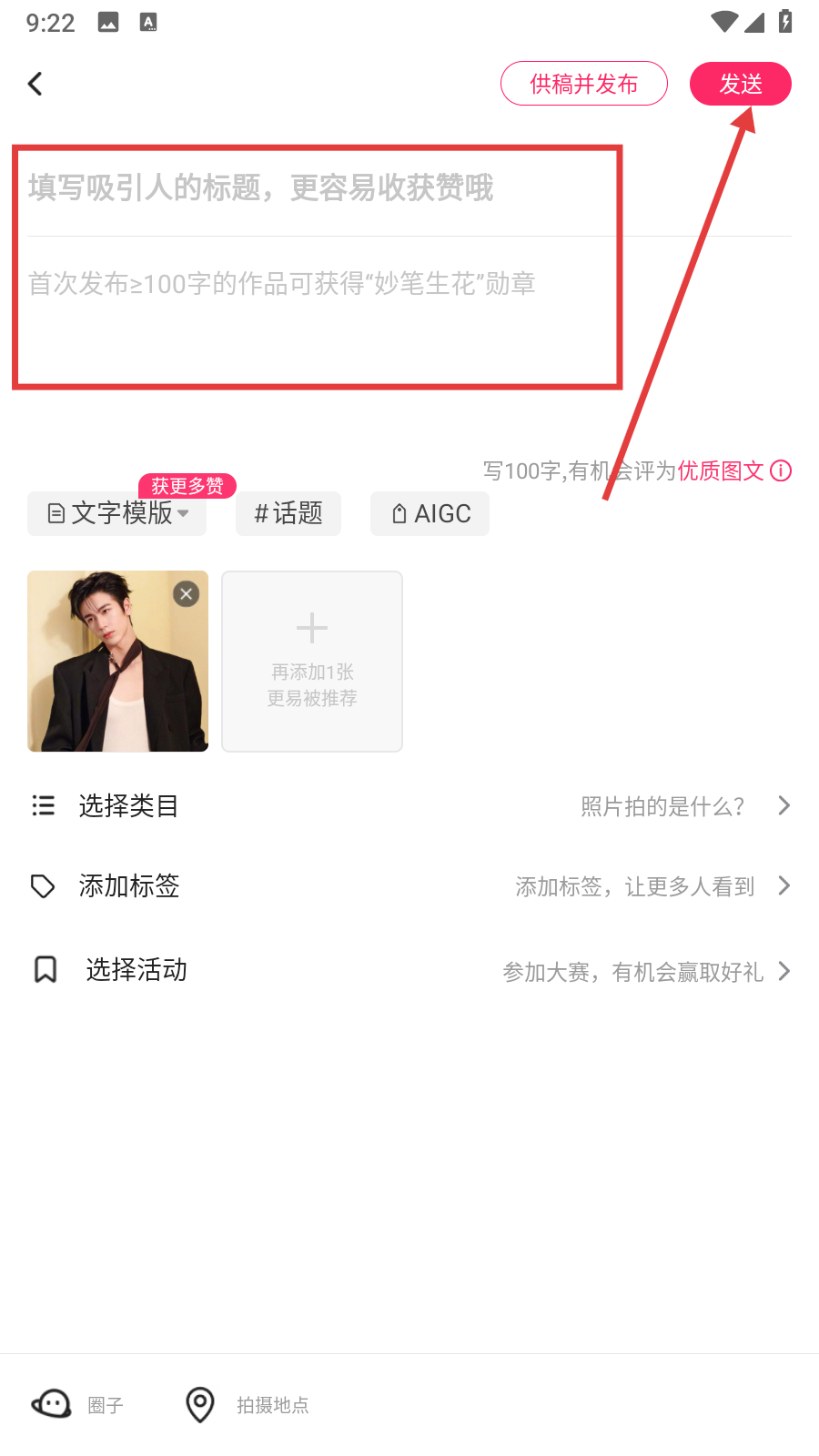This screenshot has height=1456, width=819.
Task: Remove the attached photo with X
Action: pos(187,594)
